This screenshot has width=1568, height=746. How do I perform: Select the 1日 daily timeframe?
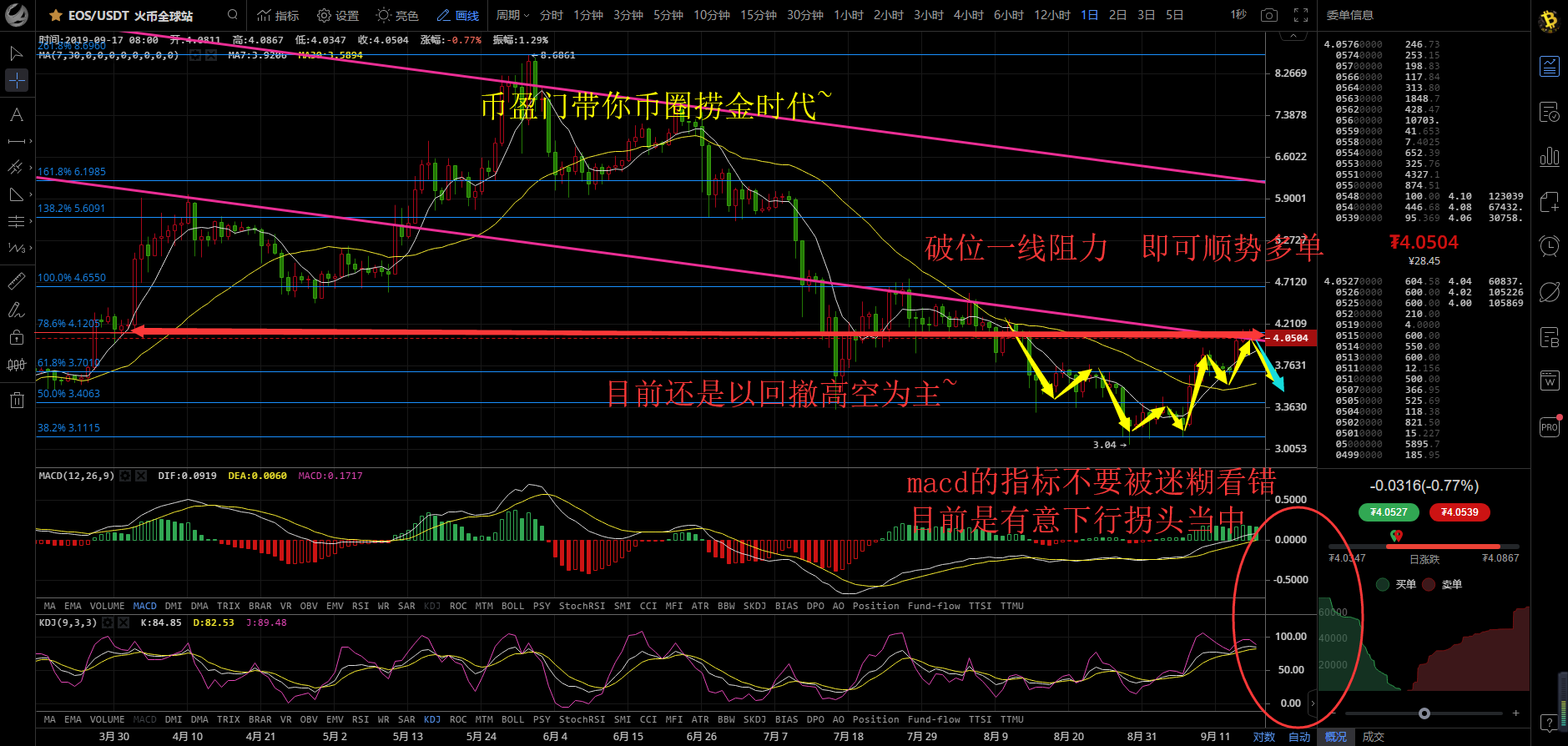coord(1089,15)
